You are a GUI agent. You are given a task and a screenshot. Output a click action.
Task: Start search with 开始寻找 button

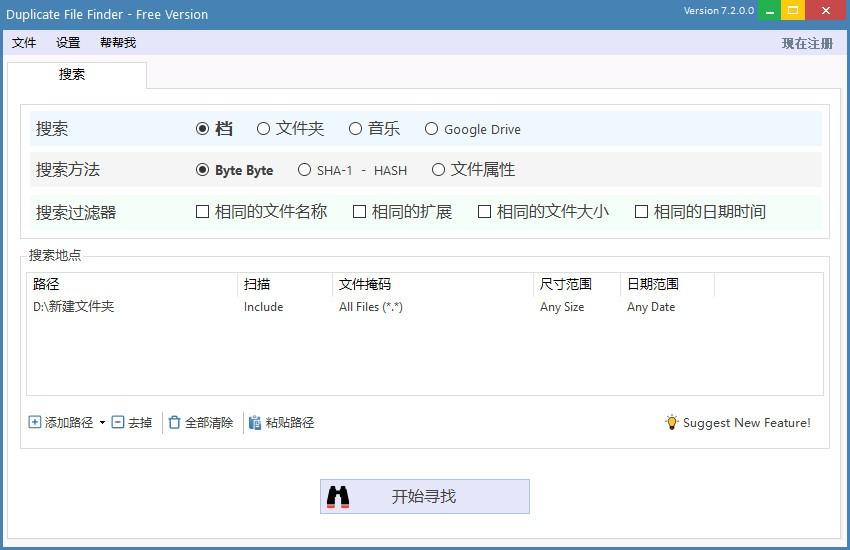(x=424, y=496)
